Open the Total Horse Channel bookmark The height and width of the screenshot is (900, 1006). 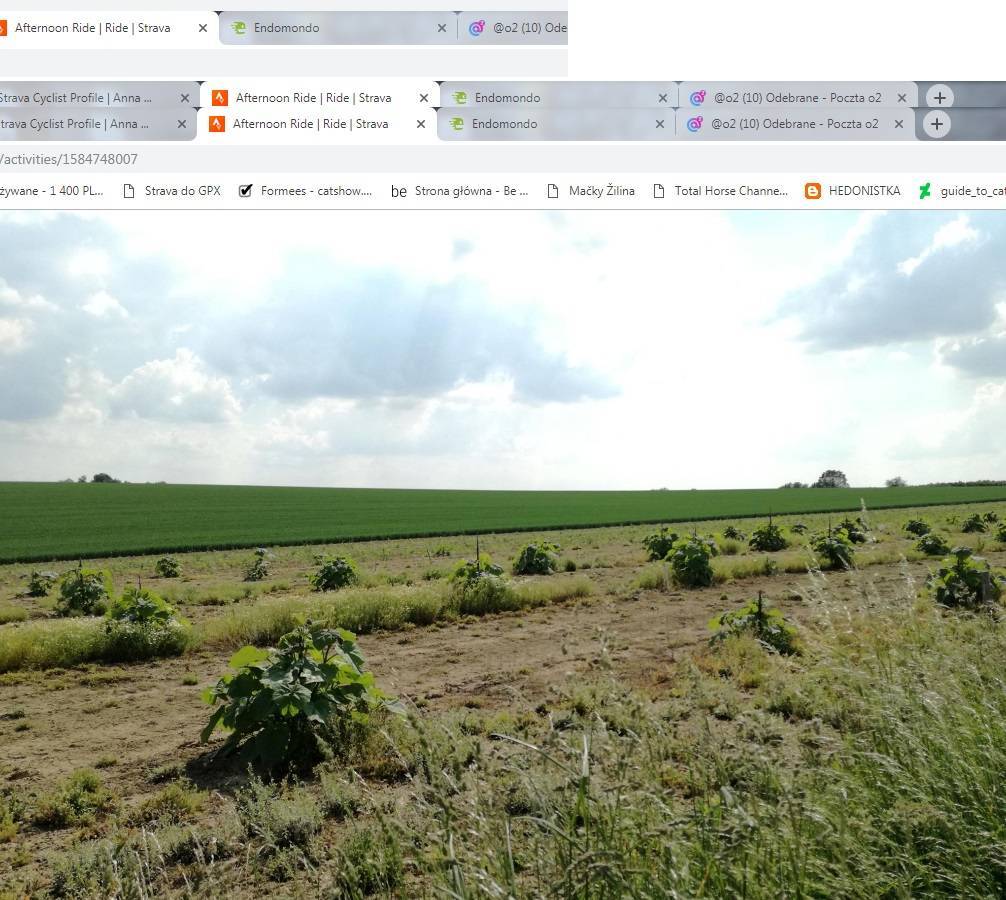tap(730, 191)
